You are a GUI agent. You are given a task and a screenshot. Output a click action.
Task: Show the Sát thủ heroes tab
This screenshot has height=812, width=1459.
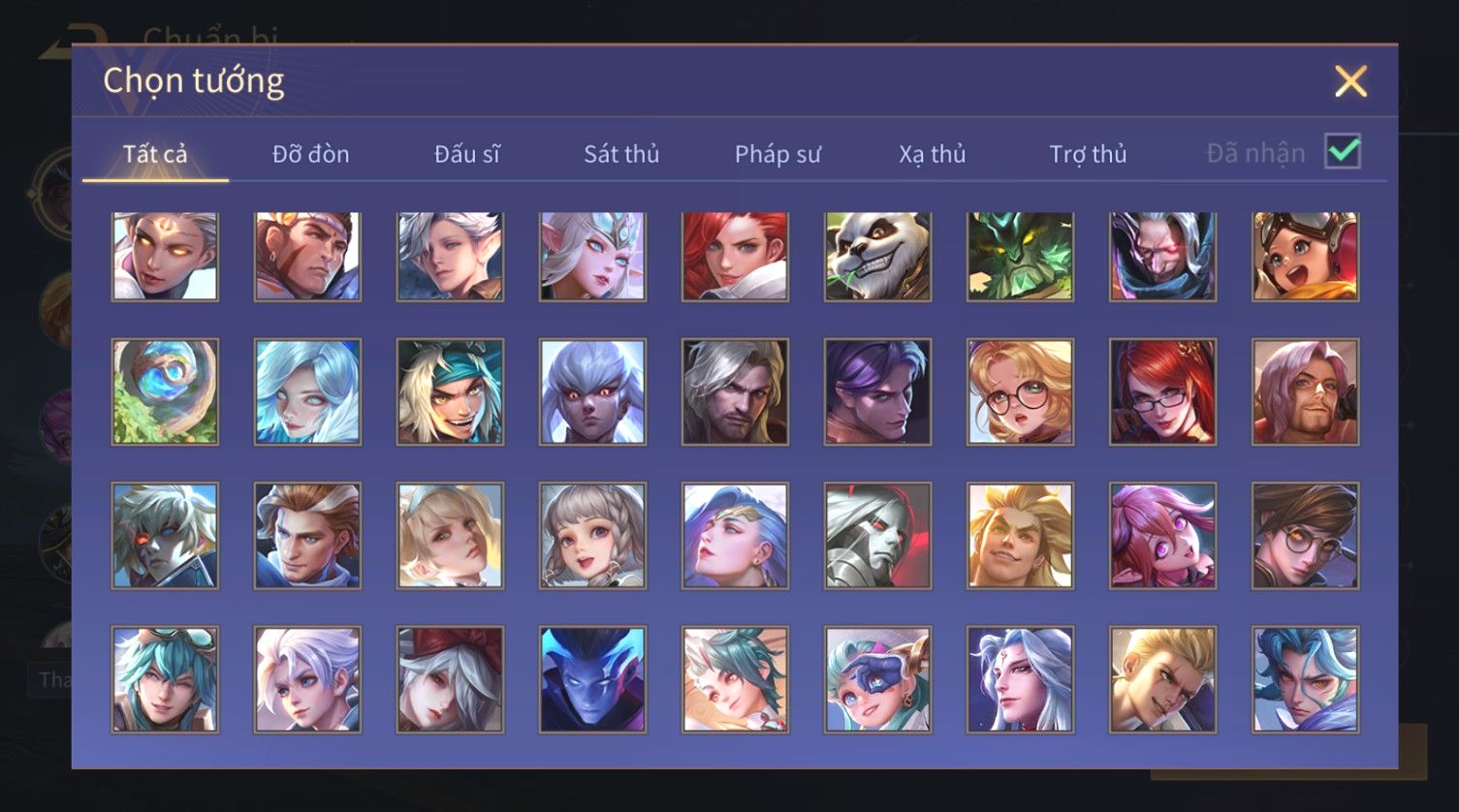point(621,154)
